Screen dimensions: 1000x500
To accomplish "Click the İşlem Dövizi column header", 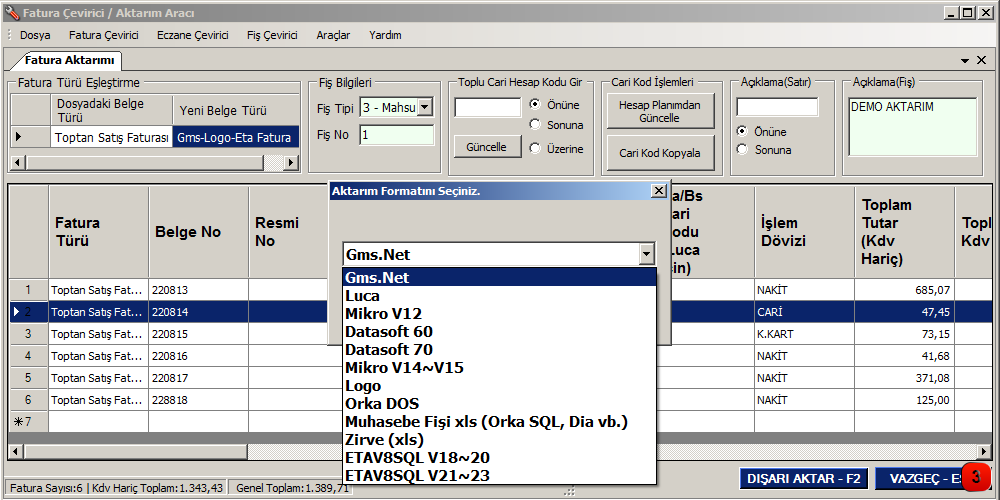I will (x=805, y=232).
